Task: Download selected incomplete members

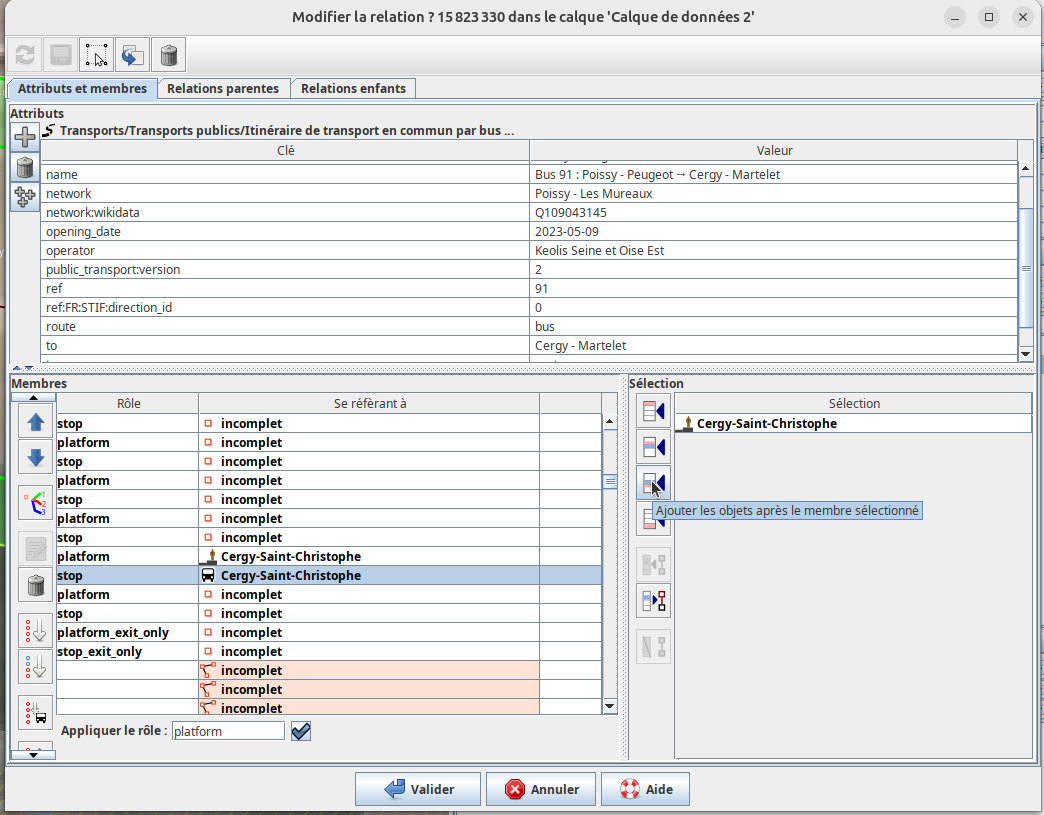Action: [36, 667]
